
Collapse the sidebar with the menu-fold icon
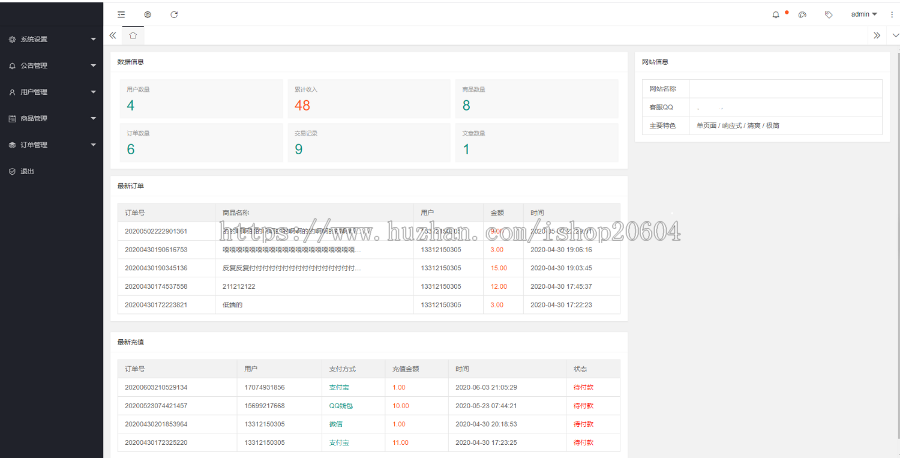121,14
